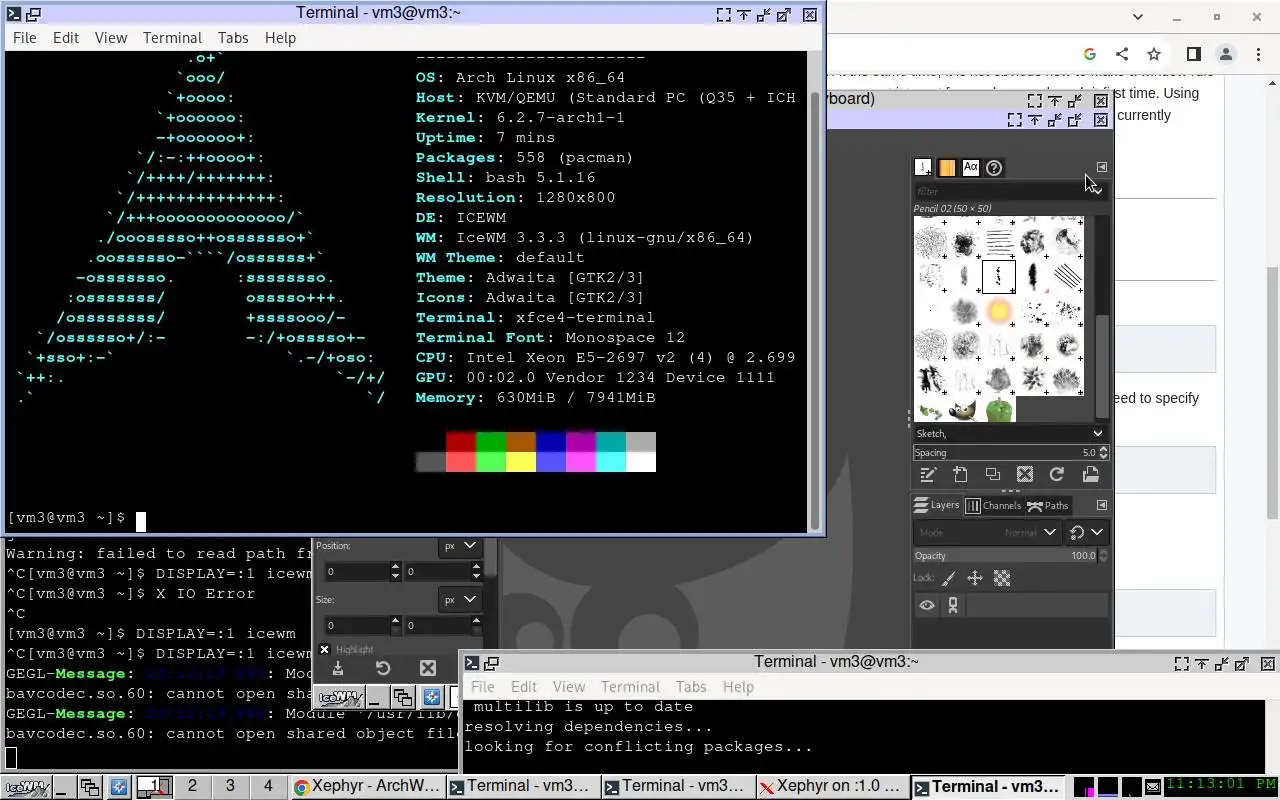Refresh the brushes list
Image resolution: width=1280 pixels, height=800 pixels.
pos(1057,475)
